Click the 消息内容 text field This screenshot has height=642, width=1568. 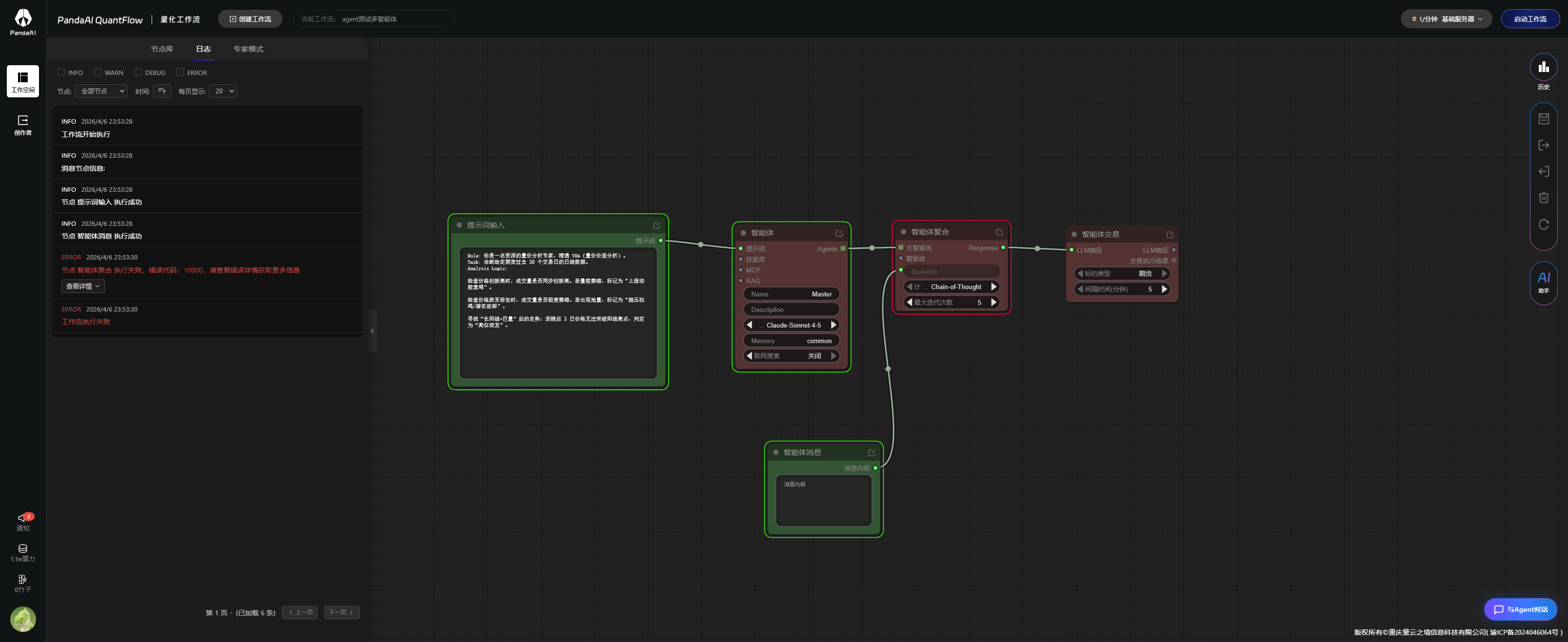[823, 501]
